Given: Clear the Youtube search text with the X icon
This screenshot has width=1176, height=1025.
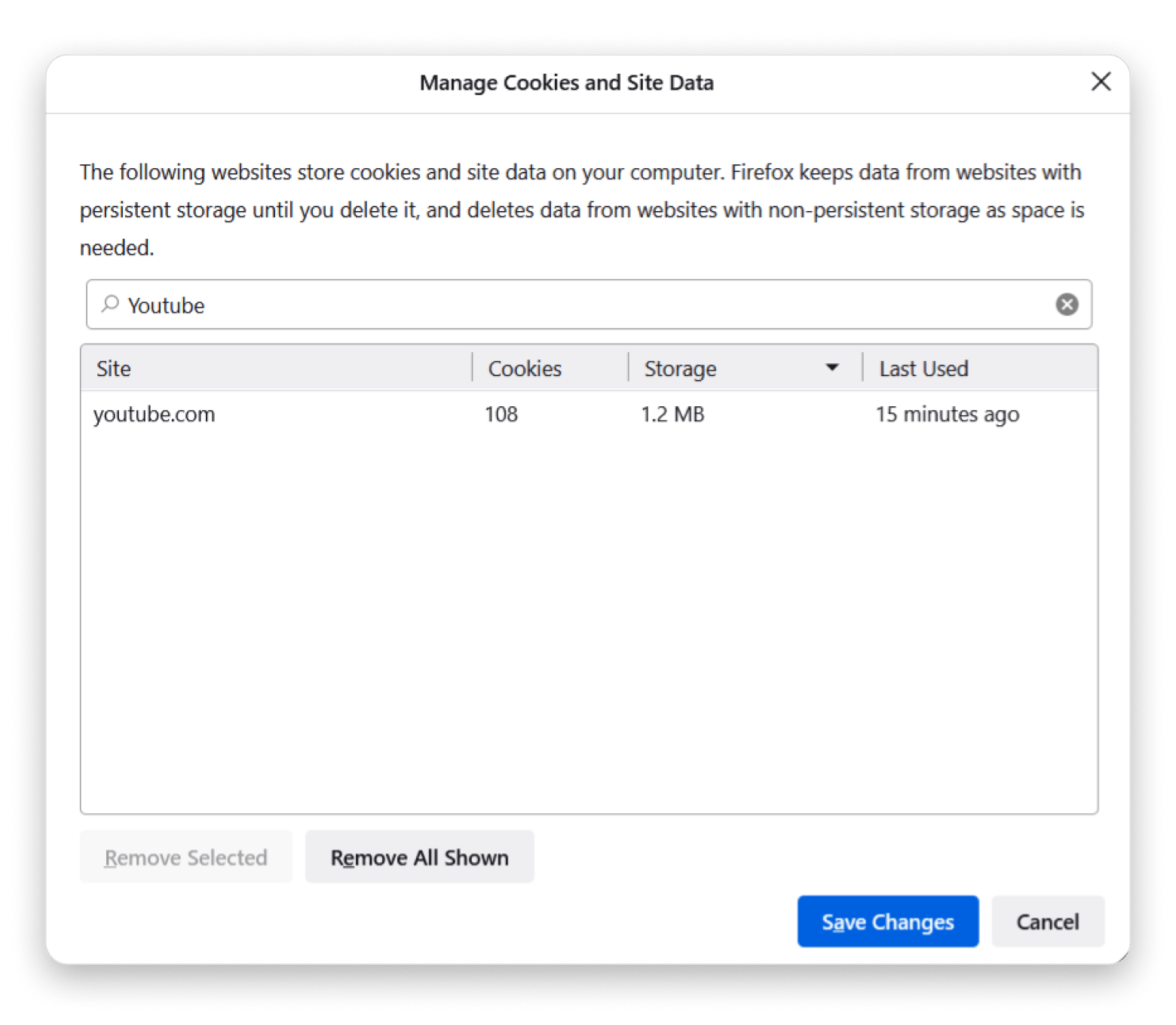Looking at the screenshot, I should tap(1066, 304).
